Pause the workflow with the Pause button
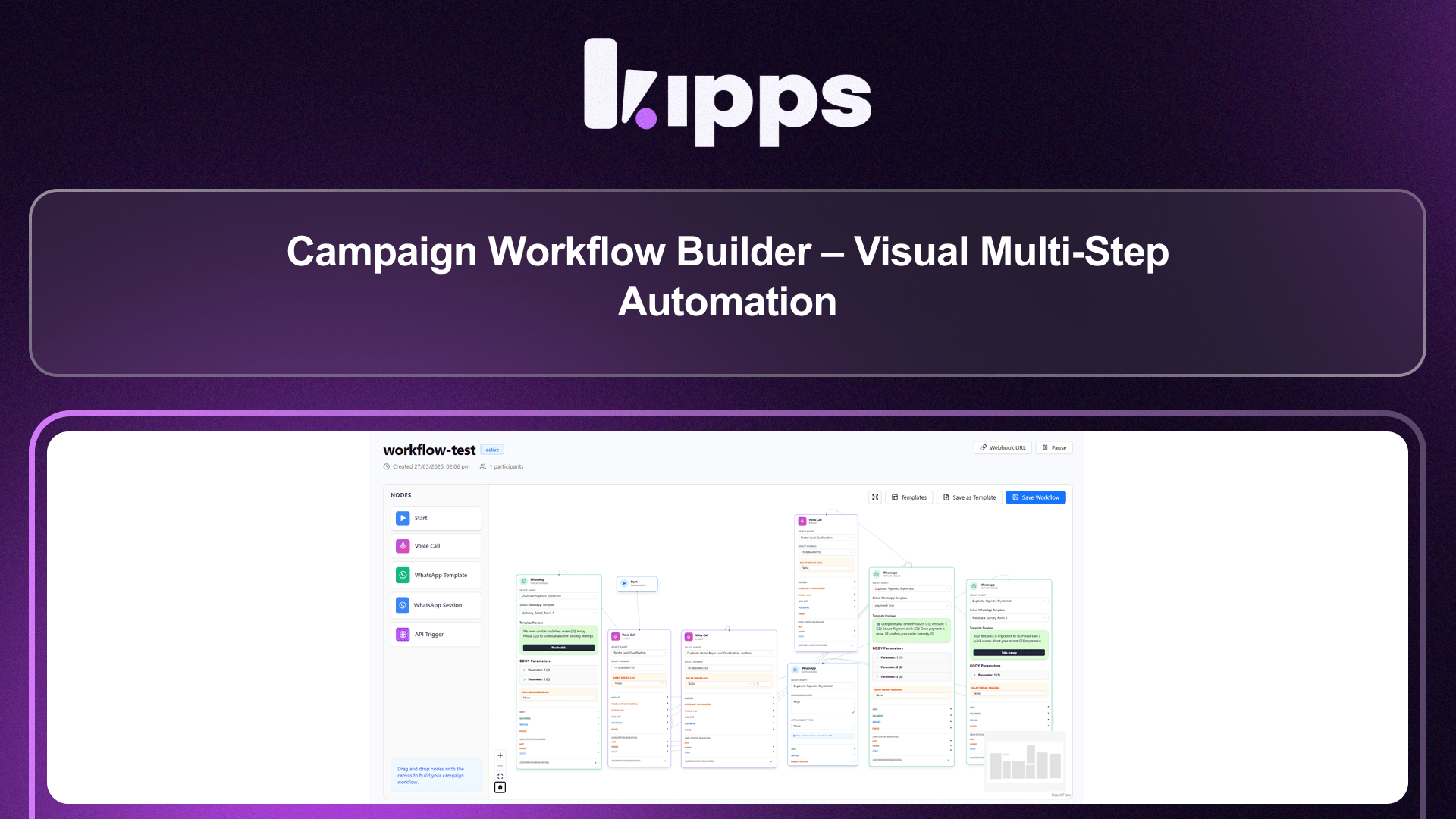 1054,447
